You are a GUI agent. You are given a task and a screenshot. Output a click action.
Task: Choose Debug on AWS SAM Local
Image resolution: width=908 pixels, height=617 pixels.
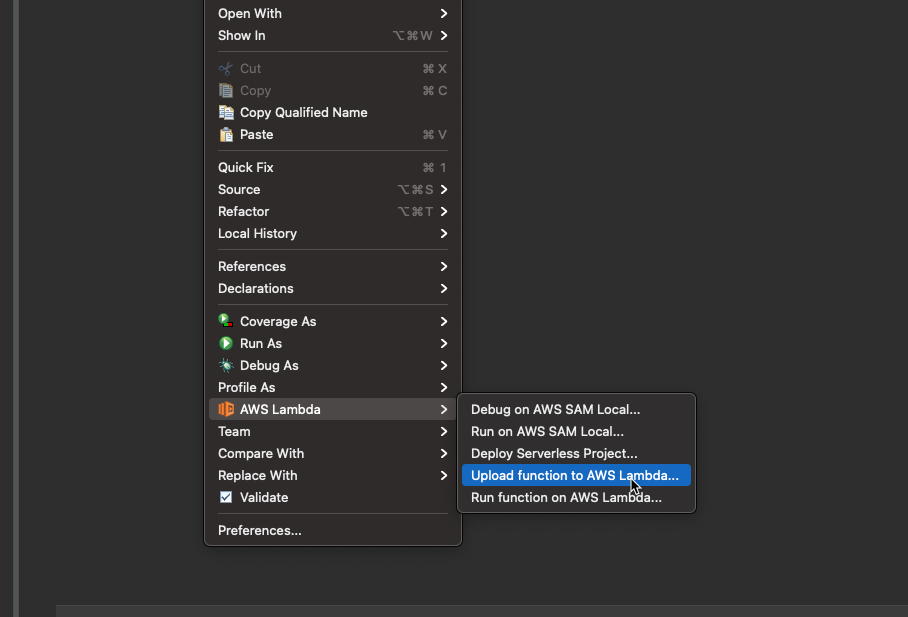tap(576, 410)
